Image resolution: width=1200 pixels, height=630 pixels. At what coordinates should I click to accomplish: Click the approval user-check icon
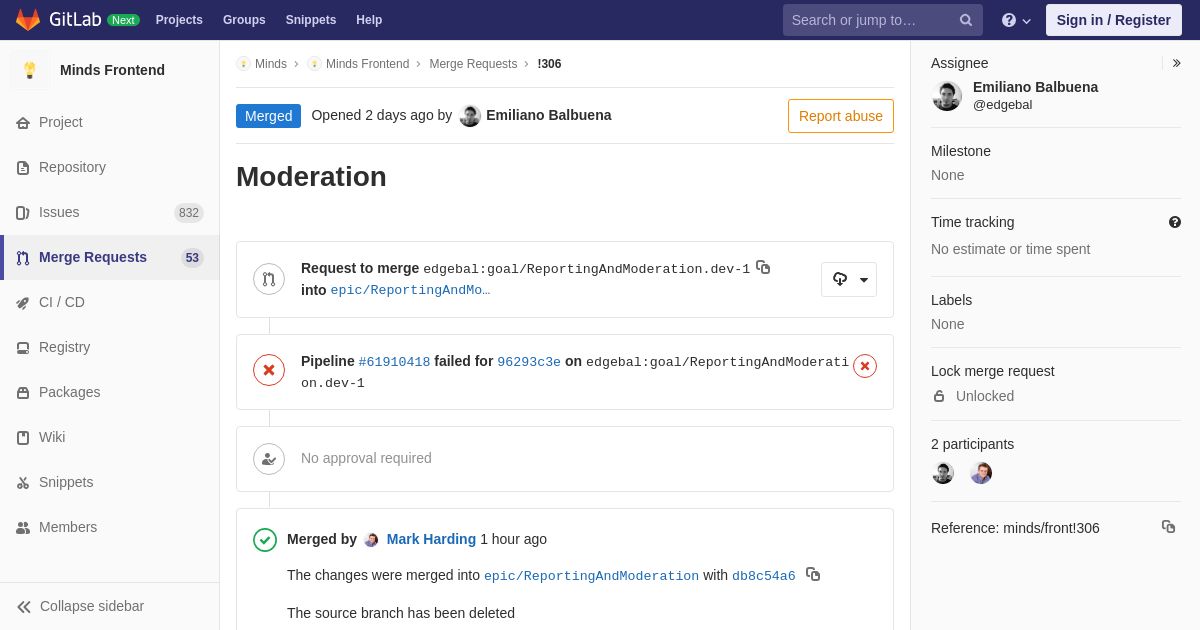pyautogui.click(x=269, y=459)
